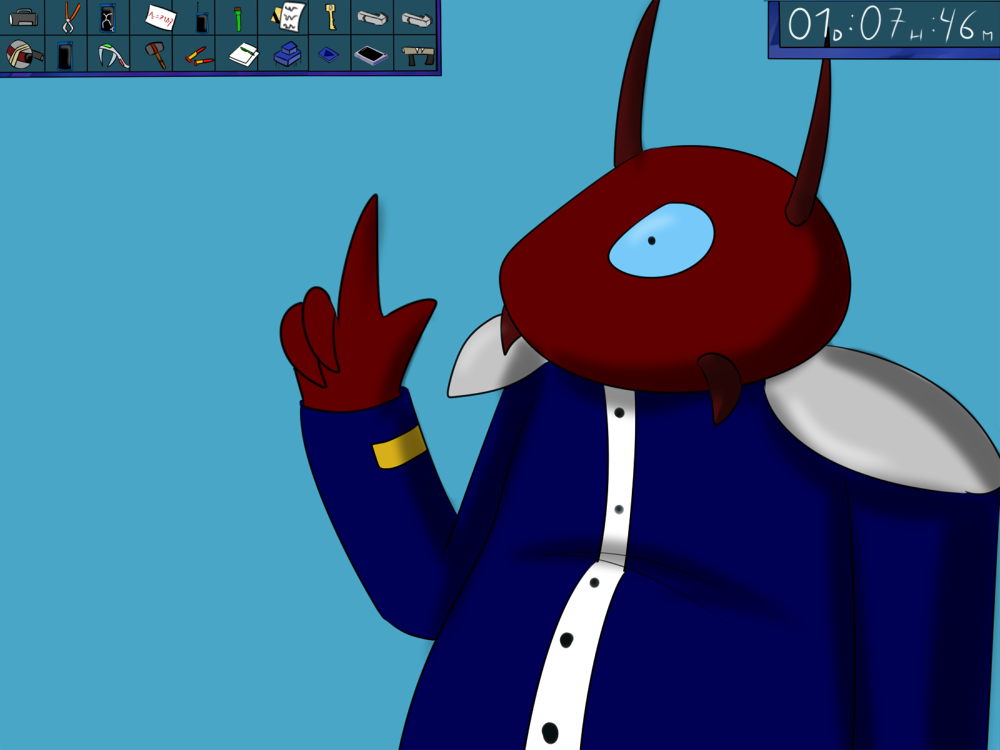Select the uncracked black phone item
The image size is (1000, 750).
65,54
